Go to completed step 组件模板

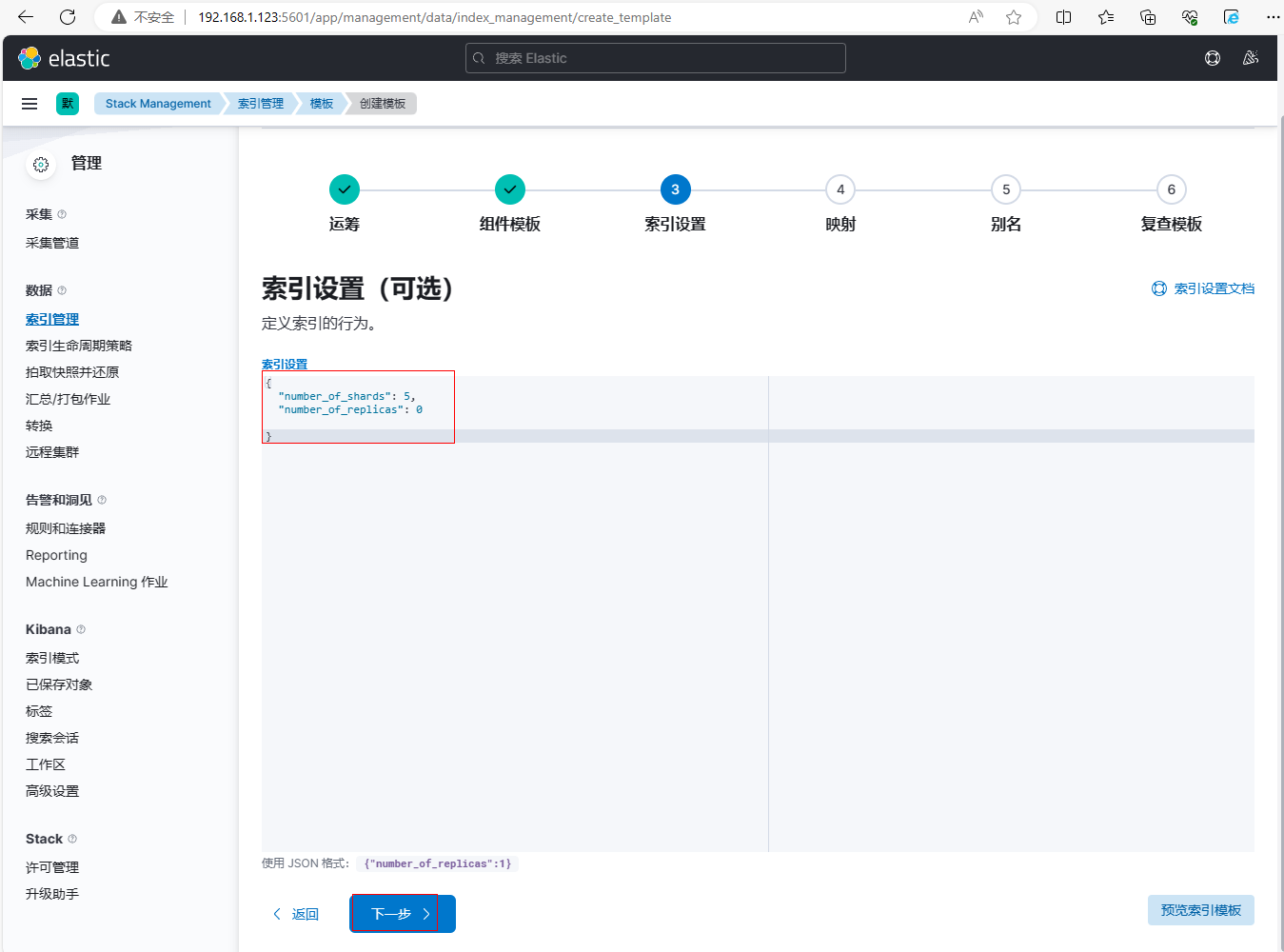click(x=510, y=189)
